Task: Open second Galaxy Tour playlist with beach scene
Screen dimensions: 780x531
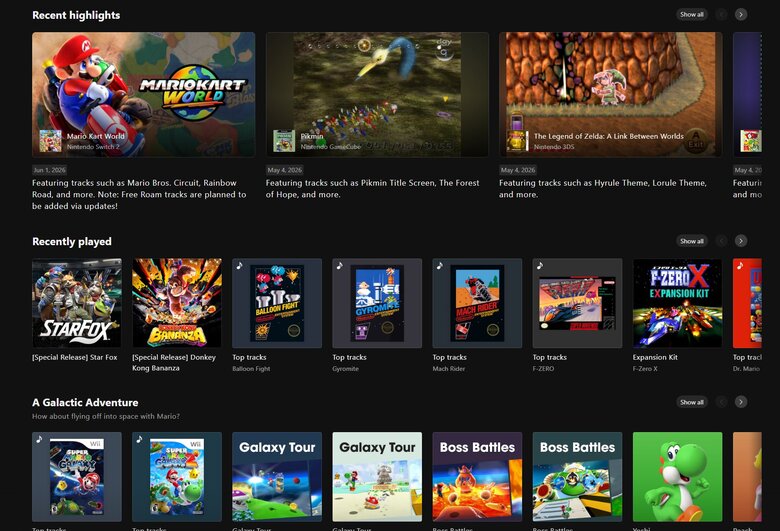Action: pyautogui.click(x=377, y=477)
